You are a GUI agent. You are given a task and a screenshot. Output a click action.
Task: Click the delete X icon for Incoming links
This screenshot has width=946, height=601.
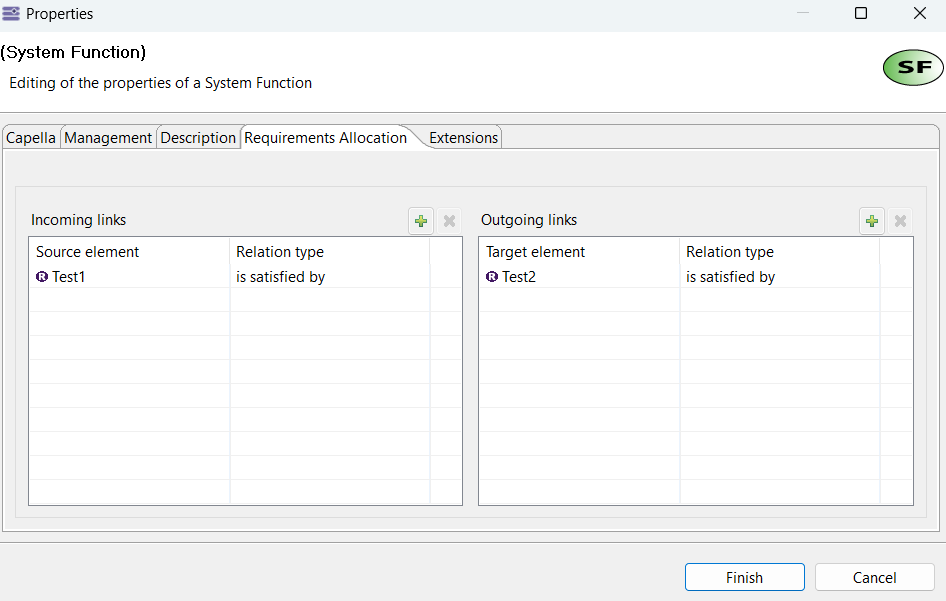pos(449,221)
